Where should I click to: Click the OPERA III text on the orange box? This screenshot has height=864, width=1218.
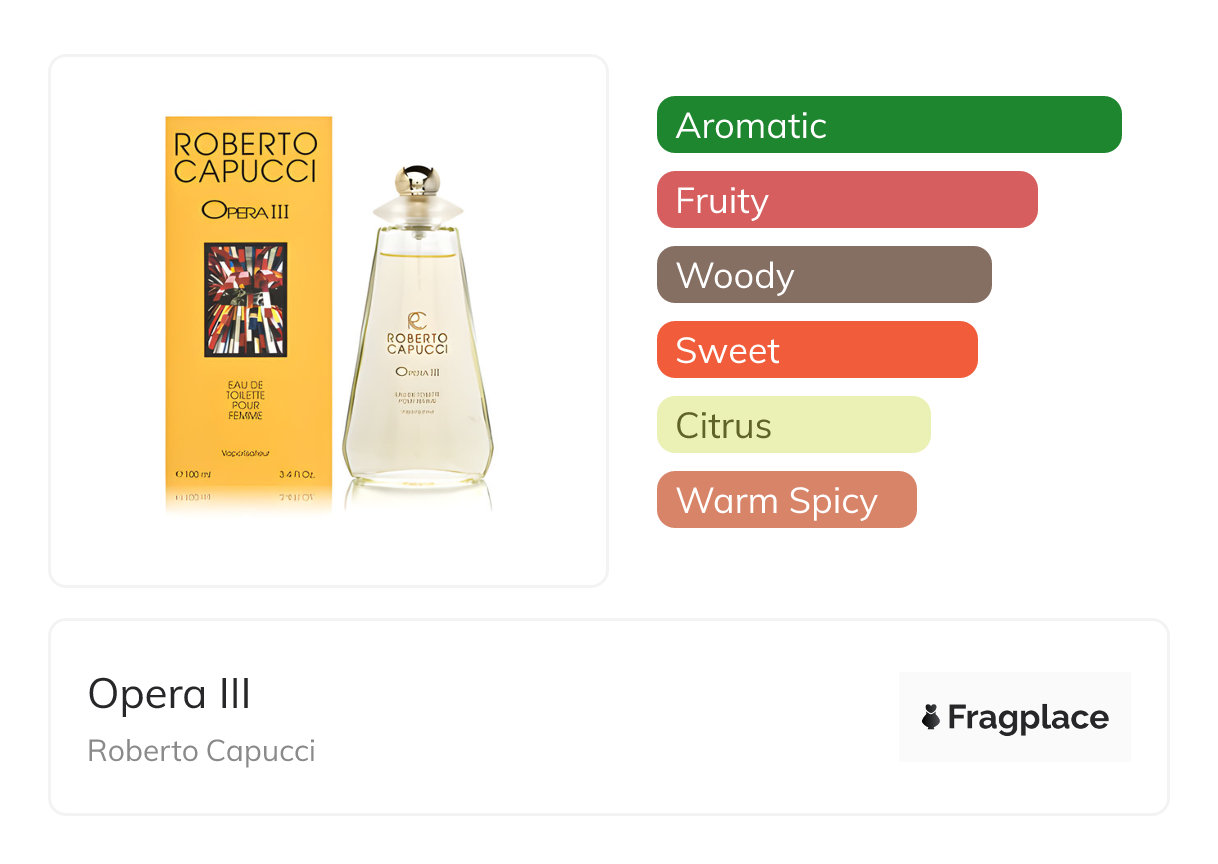[x=246, y=210]
